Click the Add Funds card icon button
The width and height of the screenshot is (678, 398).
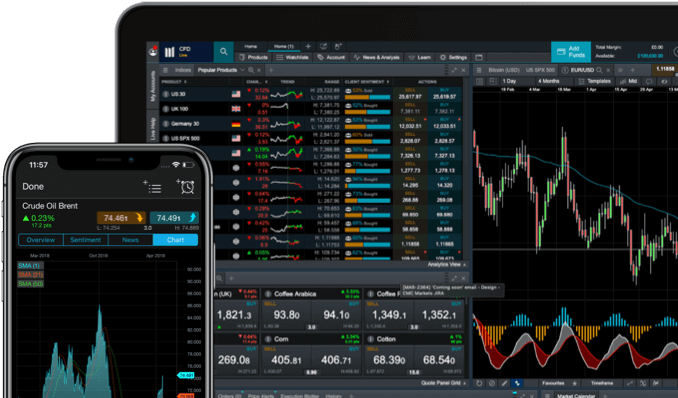point(571,52)
